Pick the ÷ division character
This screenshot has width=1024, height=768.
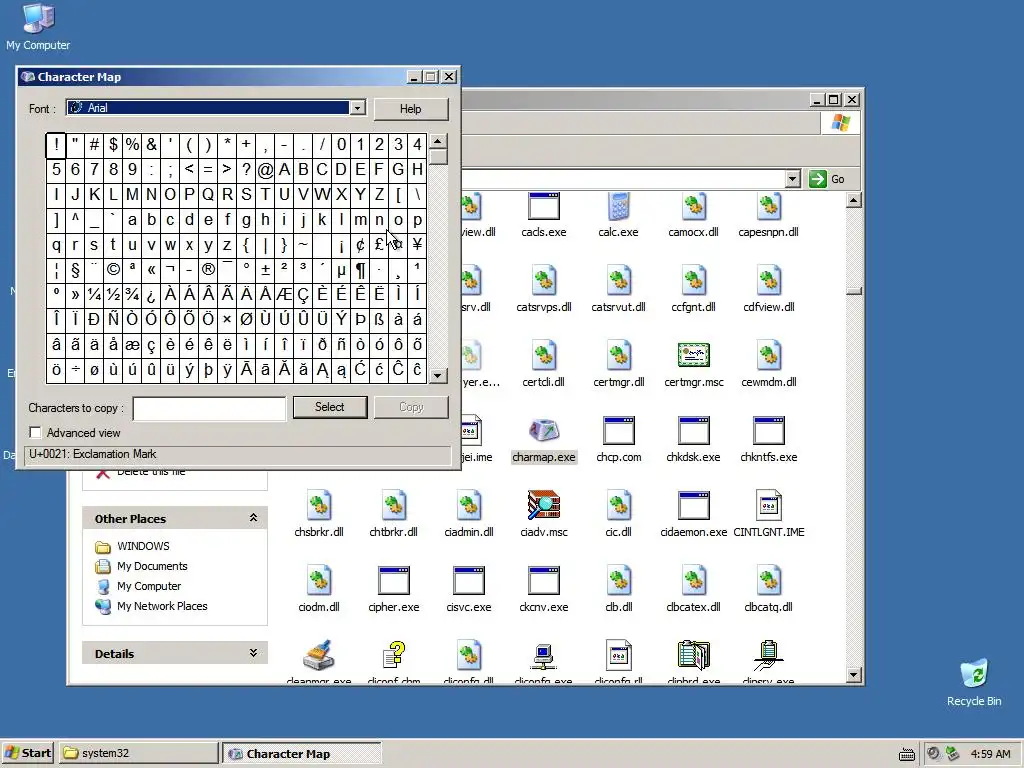(75, 370)
